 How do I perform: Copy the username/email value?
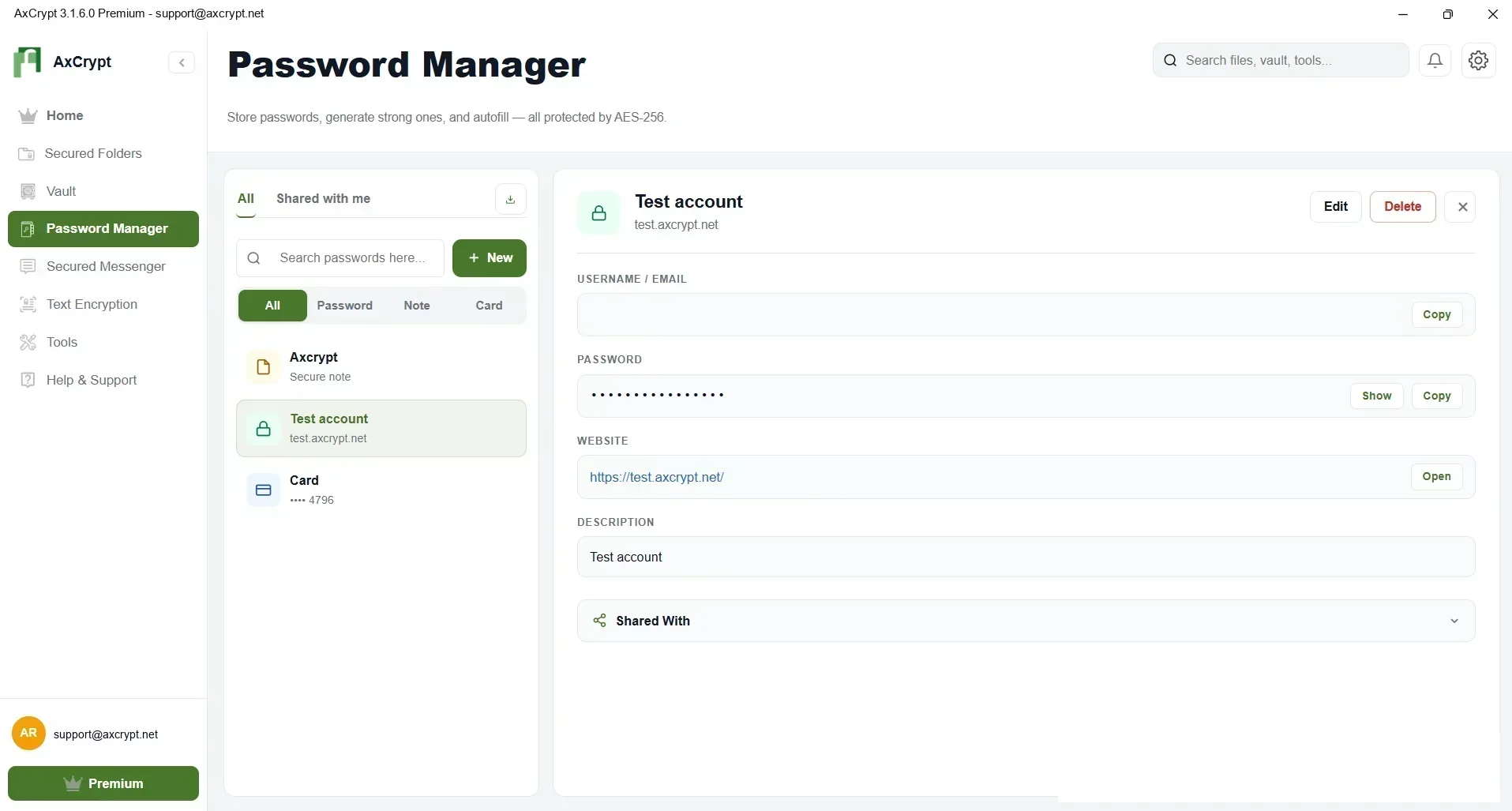coord(1437,314)
